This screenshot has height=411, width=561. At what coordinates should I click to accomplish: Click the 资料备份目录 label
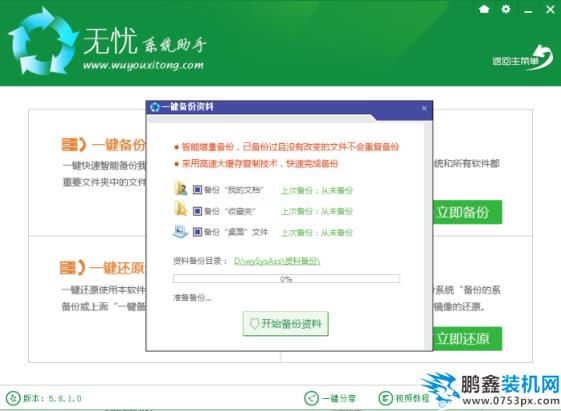200,261
